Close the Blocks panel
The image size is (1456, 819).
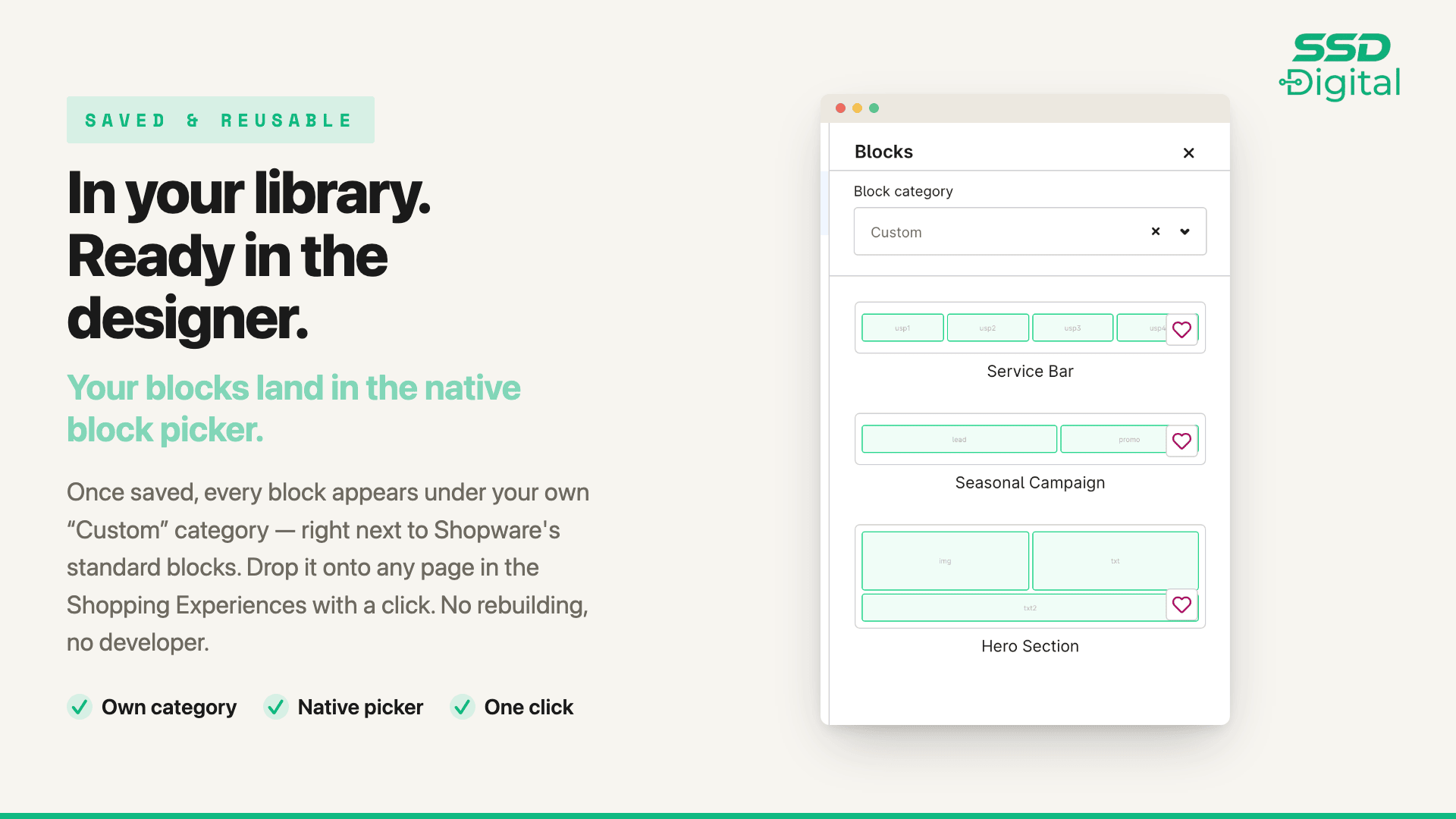1188,152
